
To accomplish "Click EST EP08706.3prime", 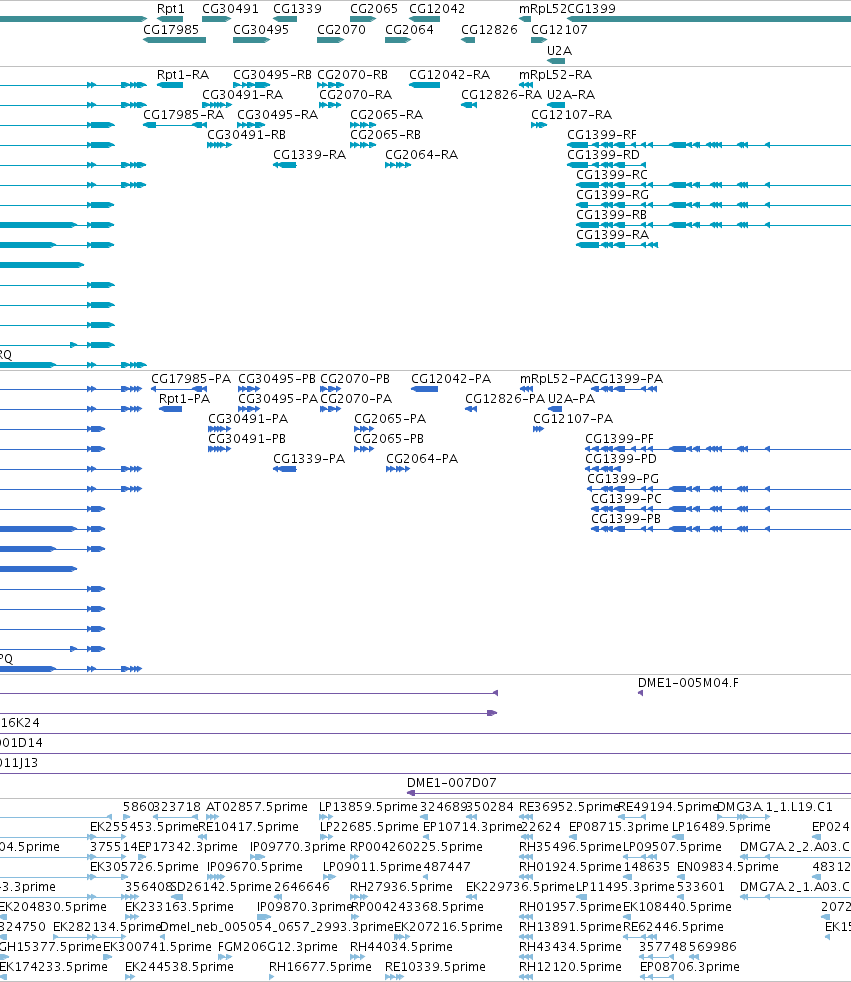I will (689, 968).
